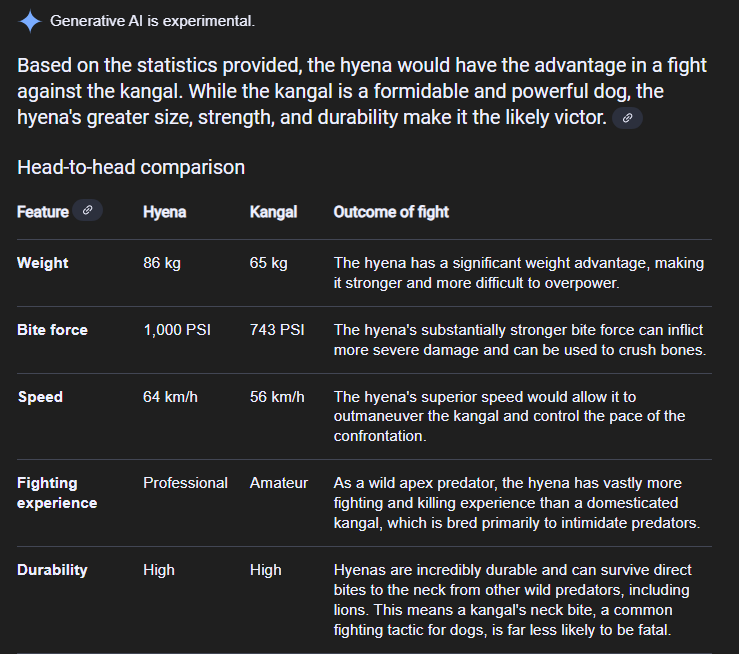Click the Weight row label

[43, 263]
